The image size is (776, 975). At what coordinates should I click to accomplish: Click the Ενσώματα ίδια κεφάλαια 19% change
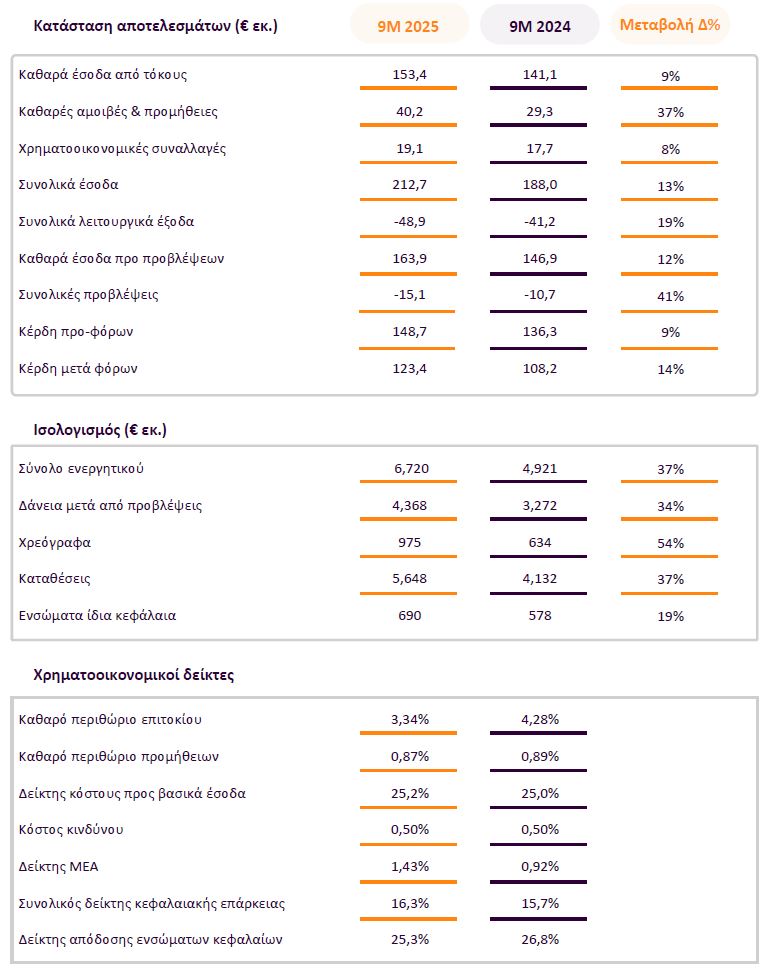click(670, 616)
